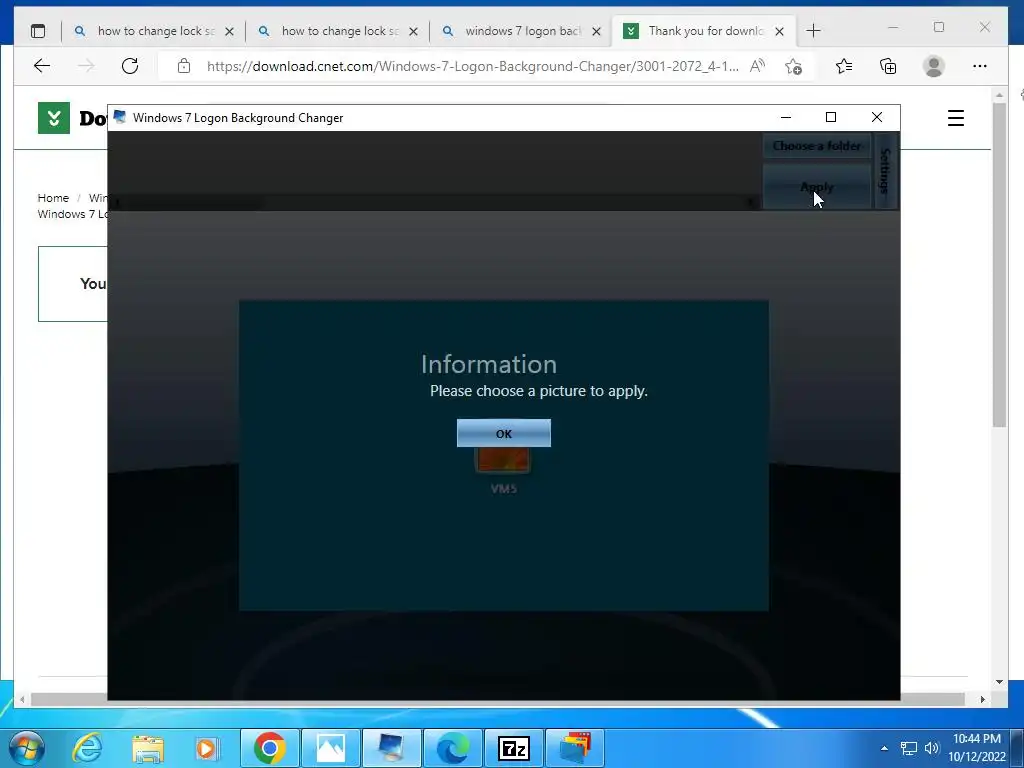Screen dimensions: 1024x768
Task: Open the network tray icon
Action: tap(908, 748)
